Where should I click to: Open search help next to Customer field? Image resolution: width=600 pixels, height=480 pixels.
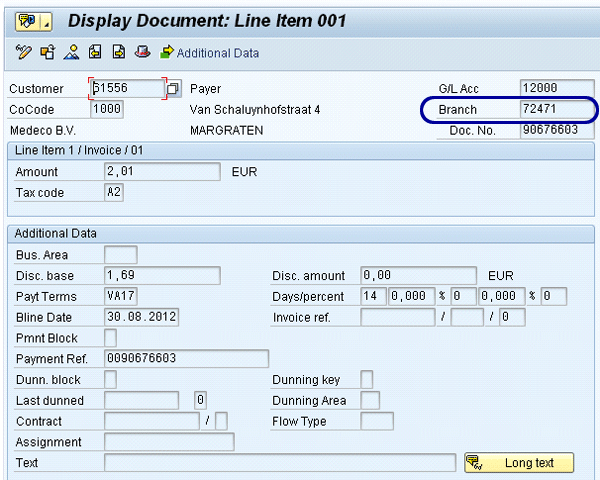click(x=173, y=89)
